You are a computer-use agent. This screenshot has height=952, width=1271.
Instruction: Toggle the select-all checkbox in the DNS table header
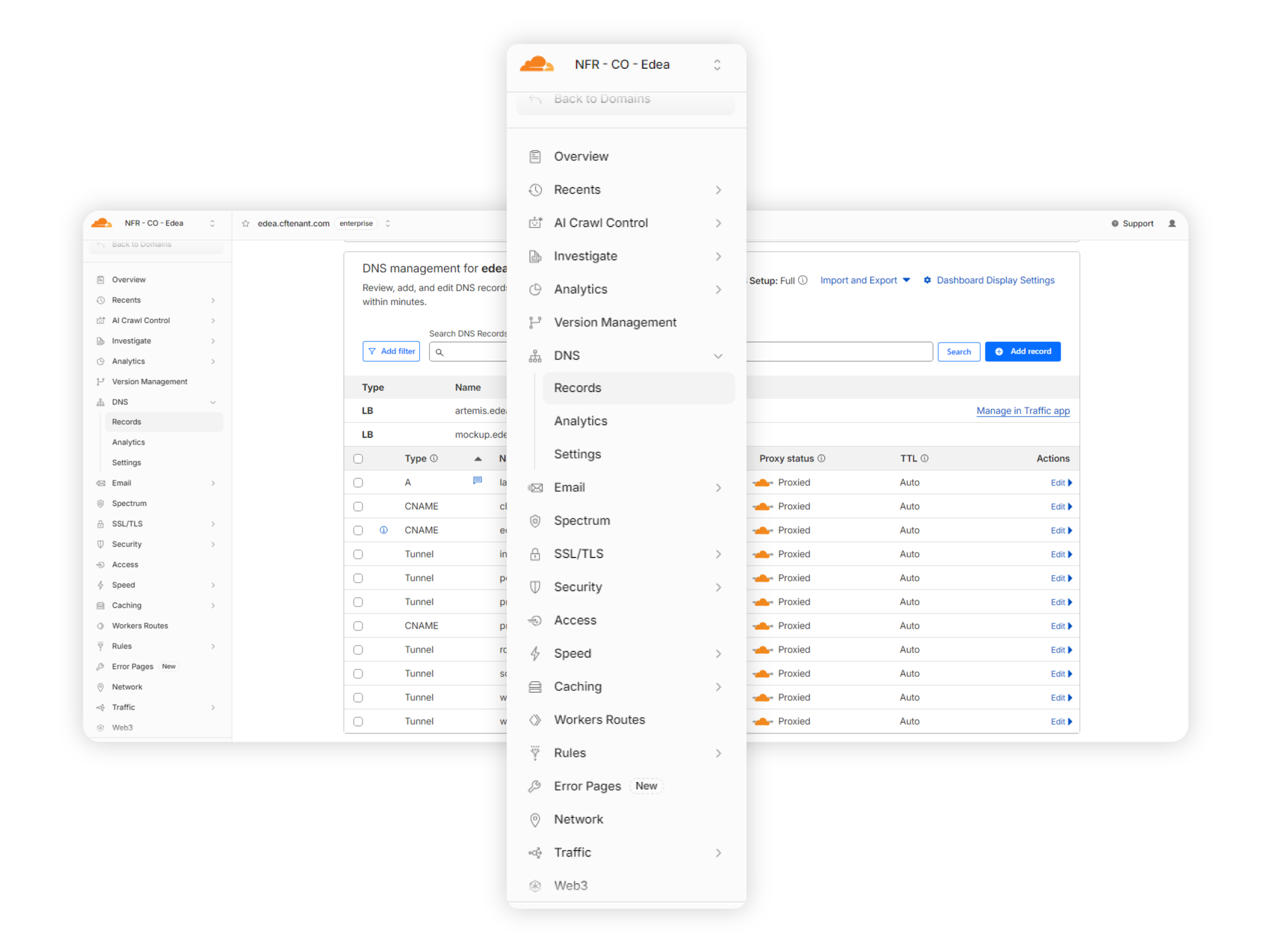(x=358, y=459)
